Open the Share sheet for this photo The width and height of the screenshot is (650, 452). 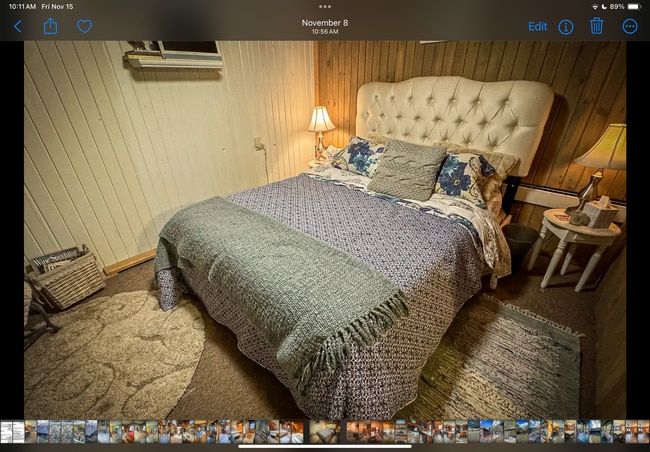(x=50, y=26)
